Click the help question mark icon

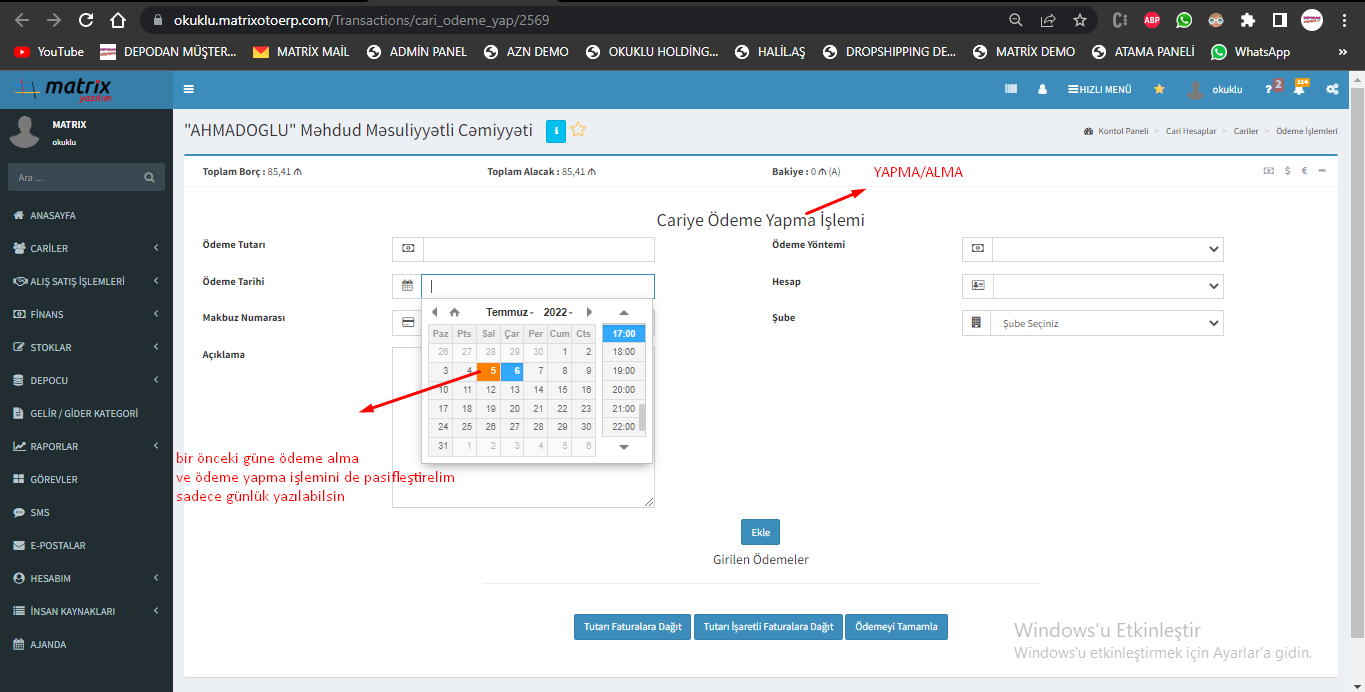tap(1268, 89)
